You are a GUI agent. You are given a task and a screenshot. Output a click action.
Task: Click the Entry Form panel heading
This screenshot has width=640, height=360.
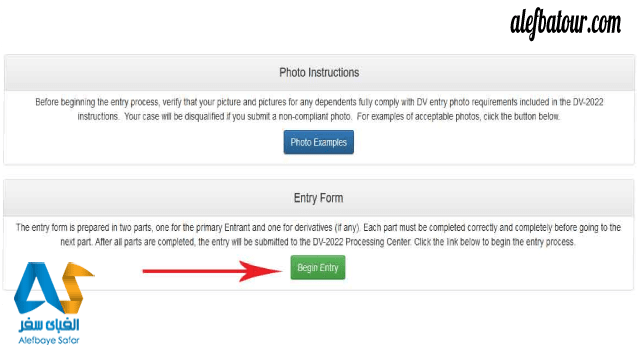[318, 198]
